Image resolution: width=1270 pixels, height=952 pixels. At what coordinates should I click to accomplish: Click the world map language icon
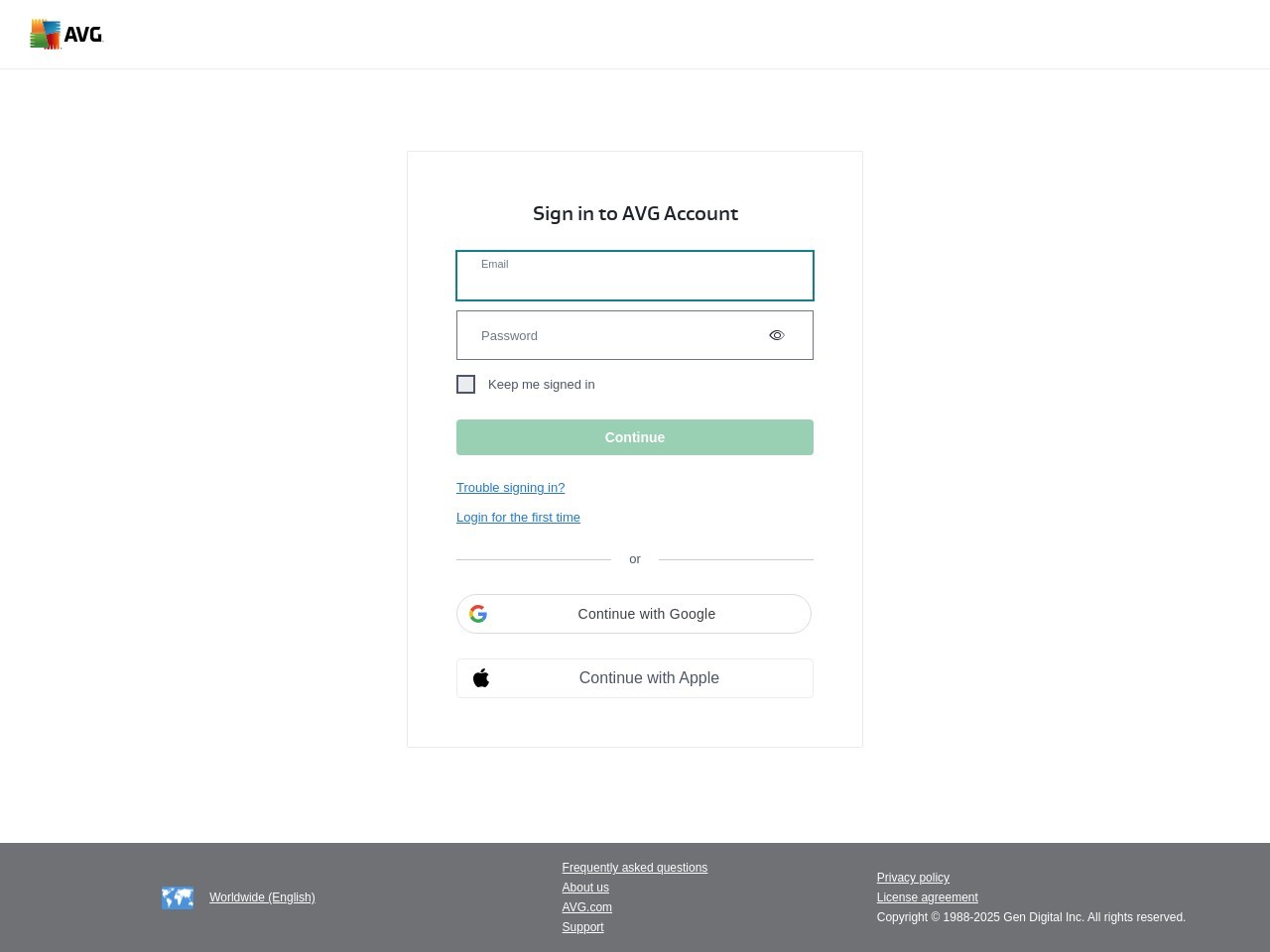click(x=178, y=897)
